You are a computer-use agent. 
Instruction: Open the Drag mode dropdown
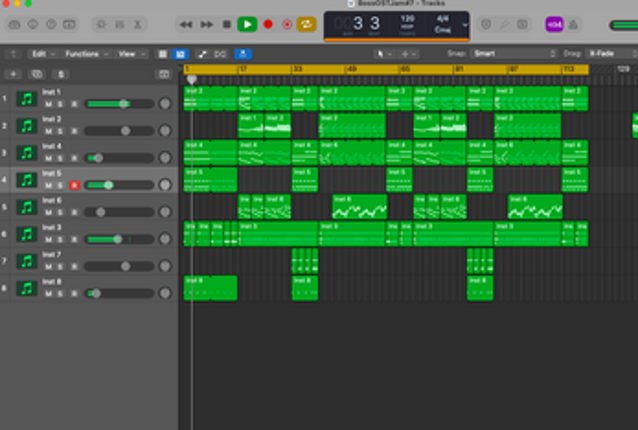(607, 53)
